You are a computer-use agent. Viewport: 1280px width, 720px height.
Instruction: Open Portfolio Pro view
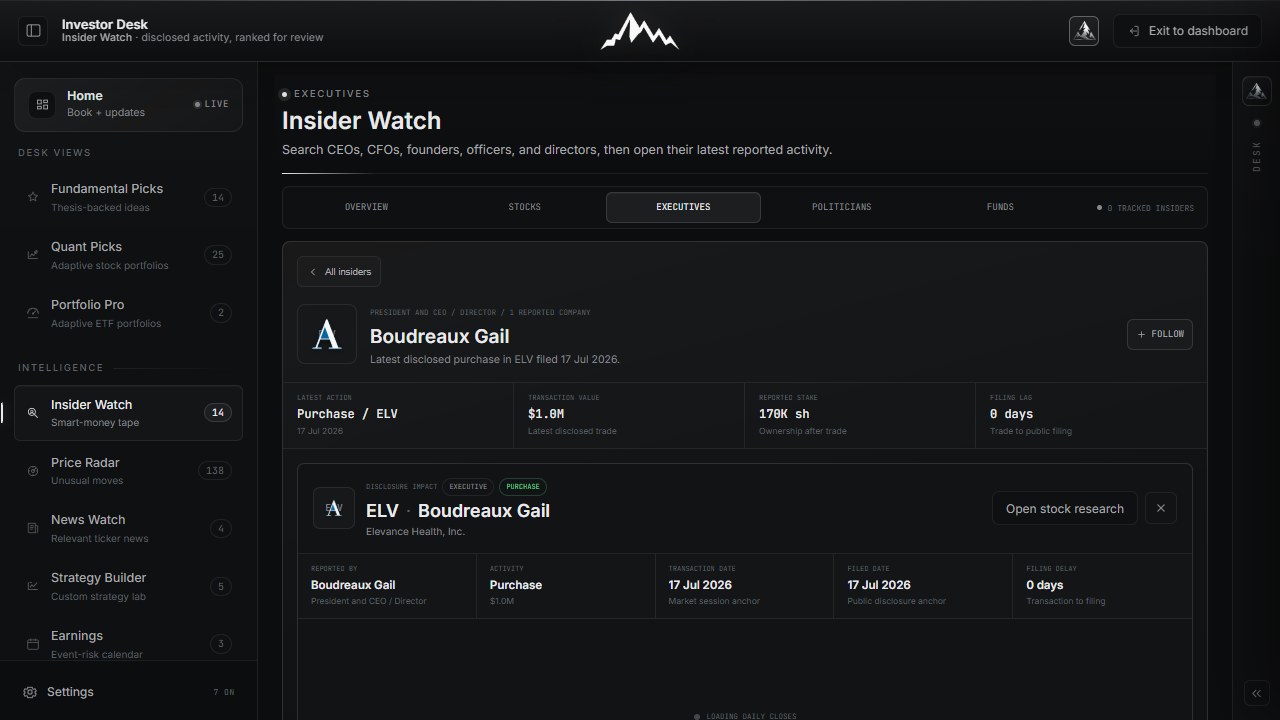click(128, 313)
